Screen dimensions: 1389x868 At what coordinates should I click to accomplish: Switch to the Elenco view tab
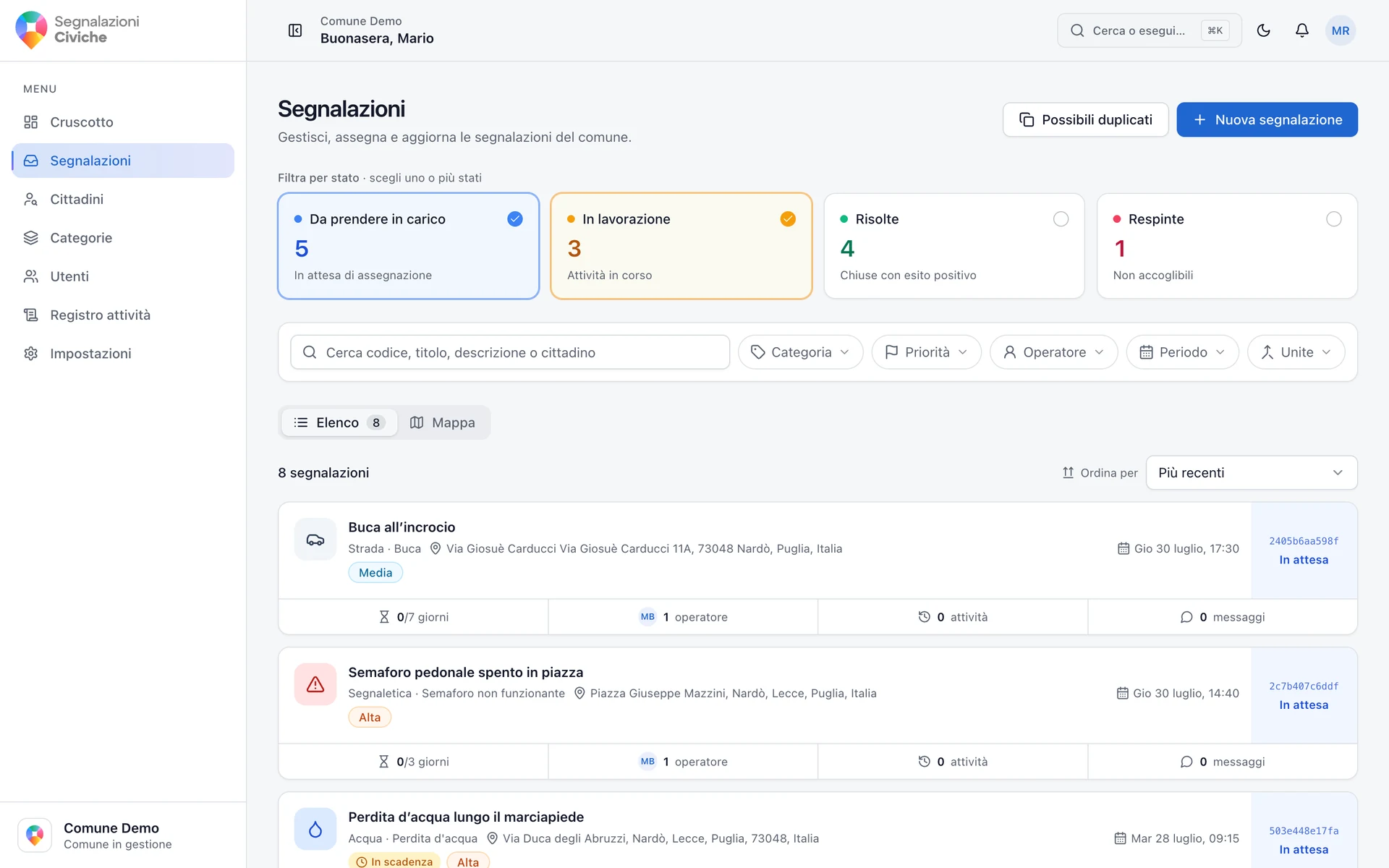pyautogui.click(x=339, y=422)
